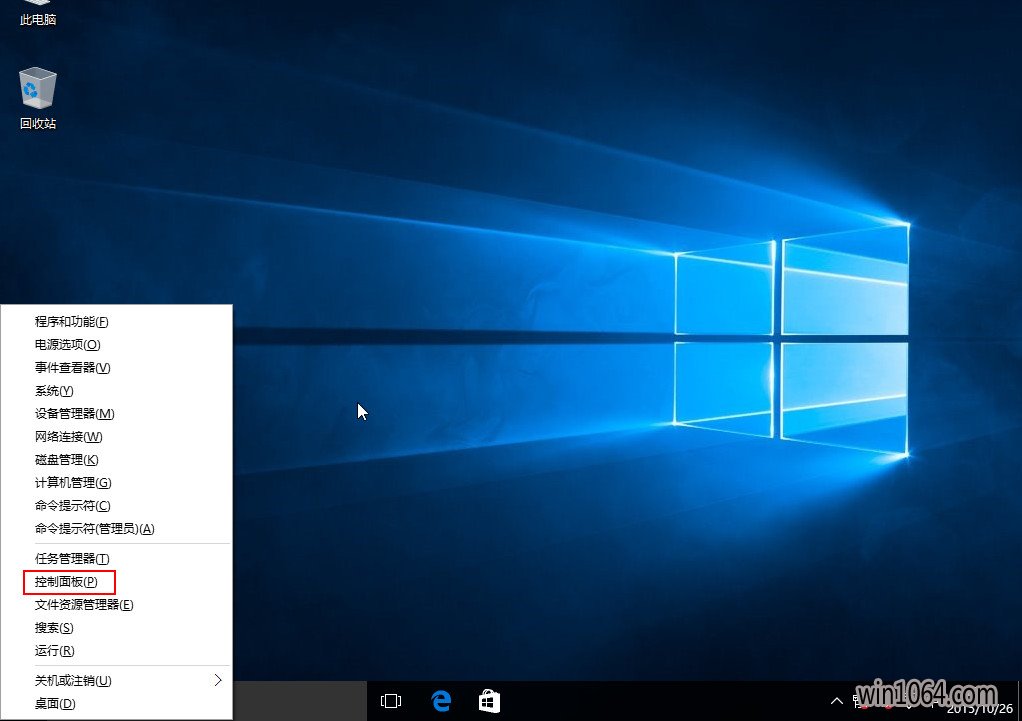Show hidden system tray icons

coord(836,701)
